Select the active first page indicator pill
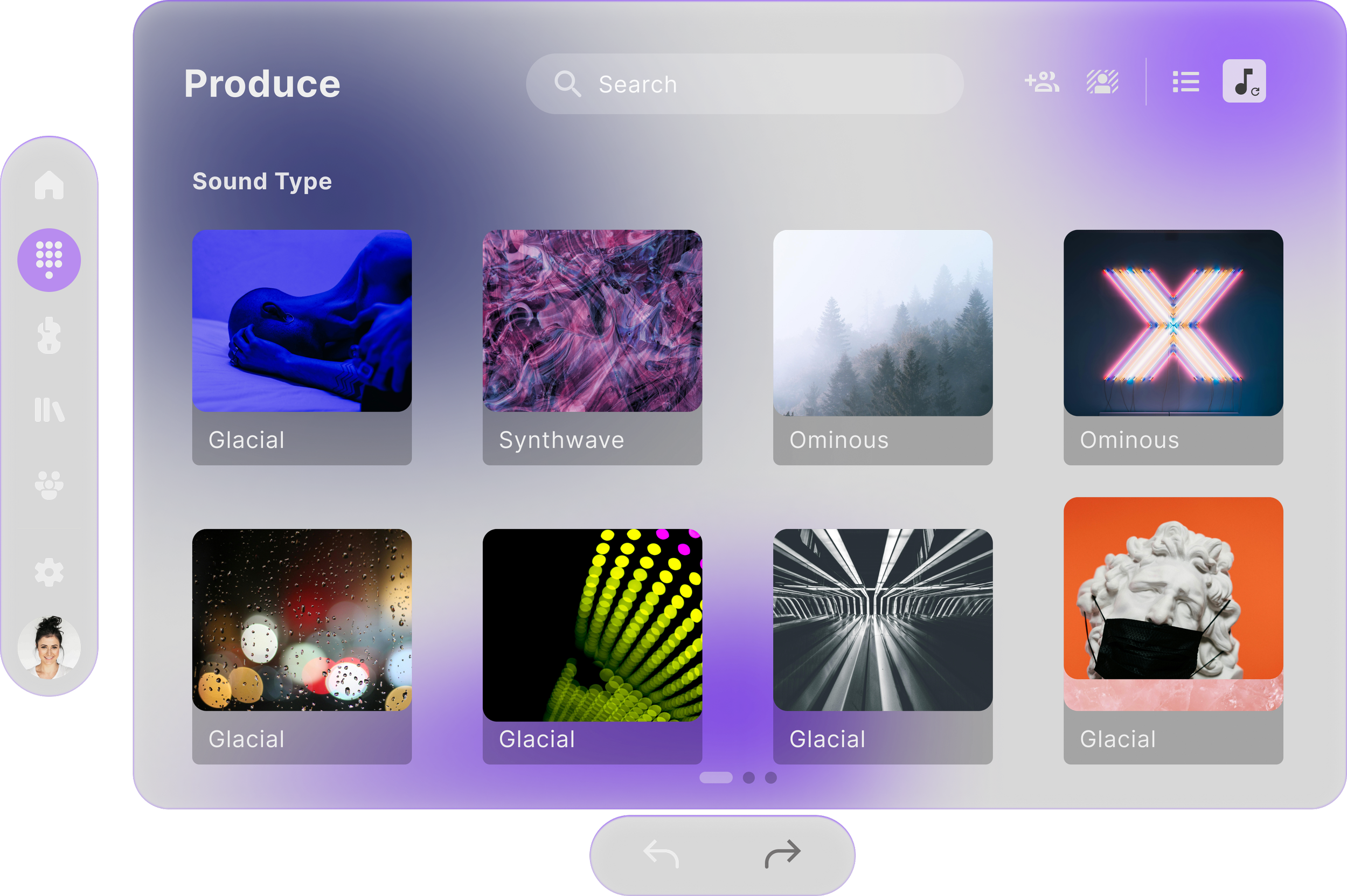Image resolution: width=1347 pixels, height=896 pixels. [x=716, y=777]
